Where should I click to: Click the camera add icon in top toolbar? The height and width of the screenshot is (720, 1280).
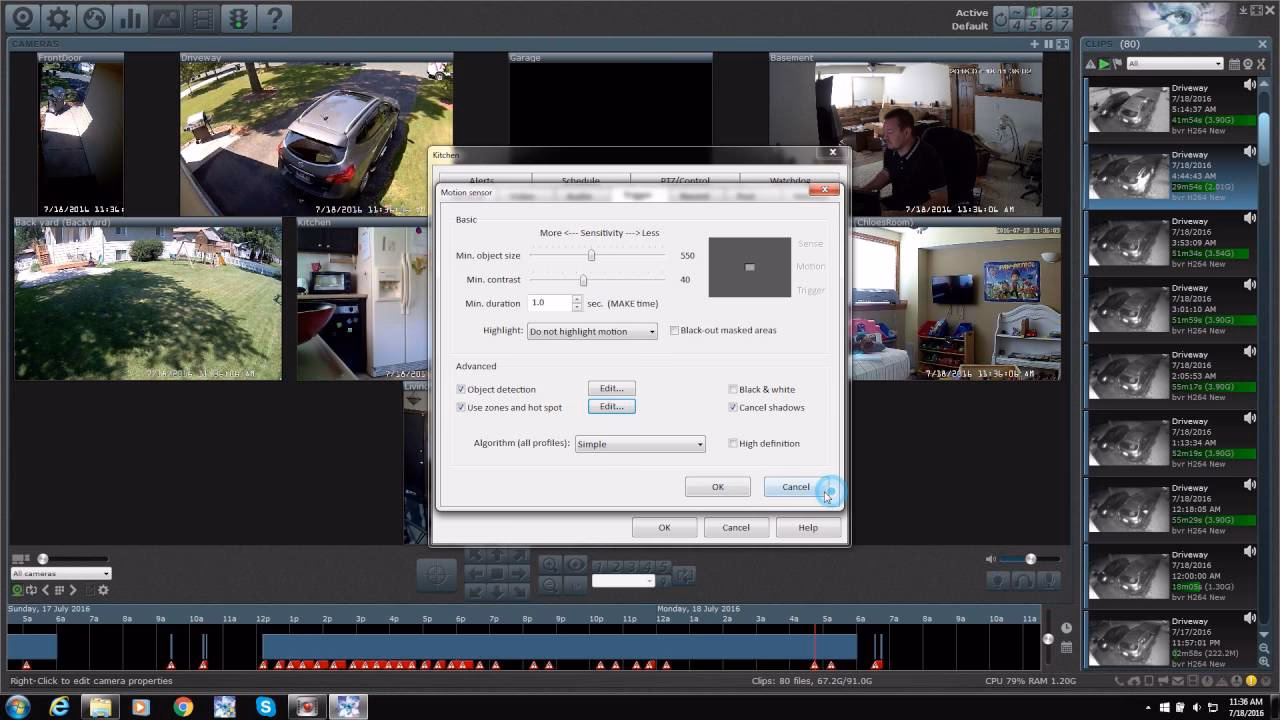pos(1035,44)
